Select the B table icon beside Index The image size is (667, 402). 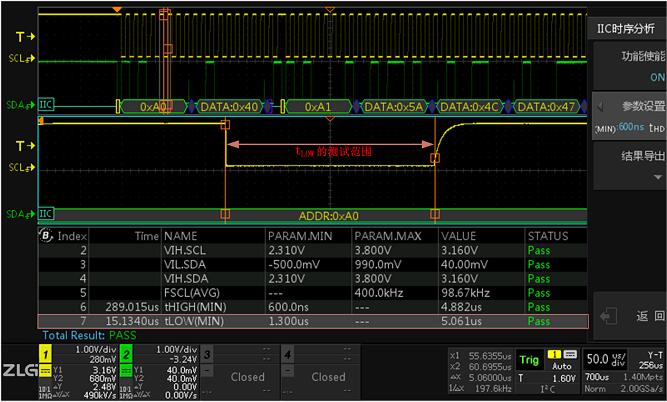tap(45, 236)
